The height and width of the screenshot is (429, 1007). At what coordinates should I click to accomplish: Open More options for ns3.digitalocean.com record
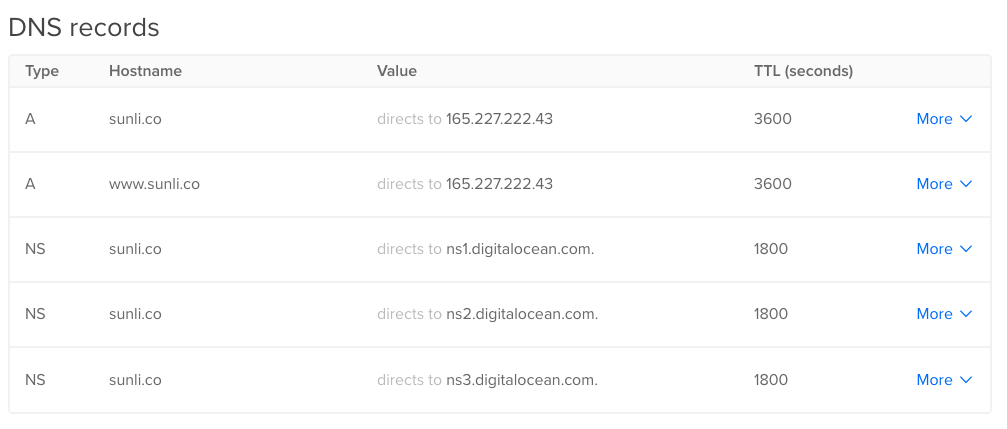click(x=943, y=380)
